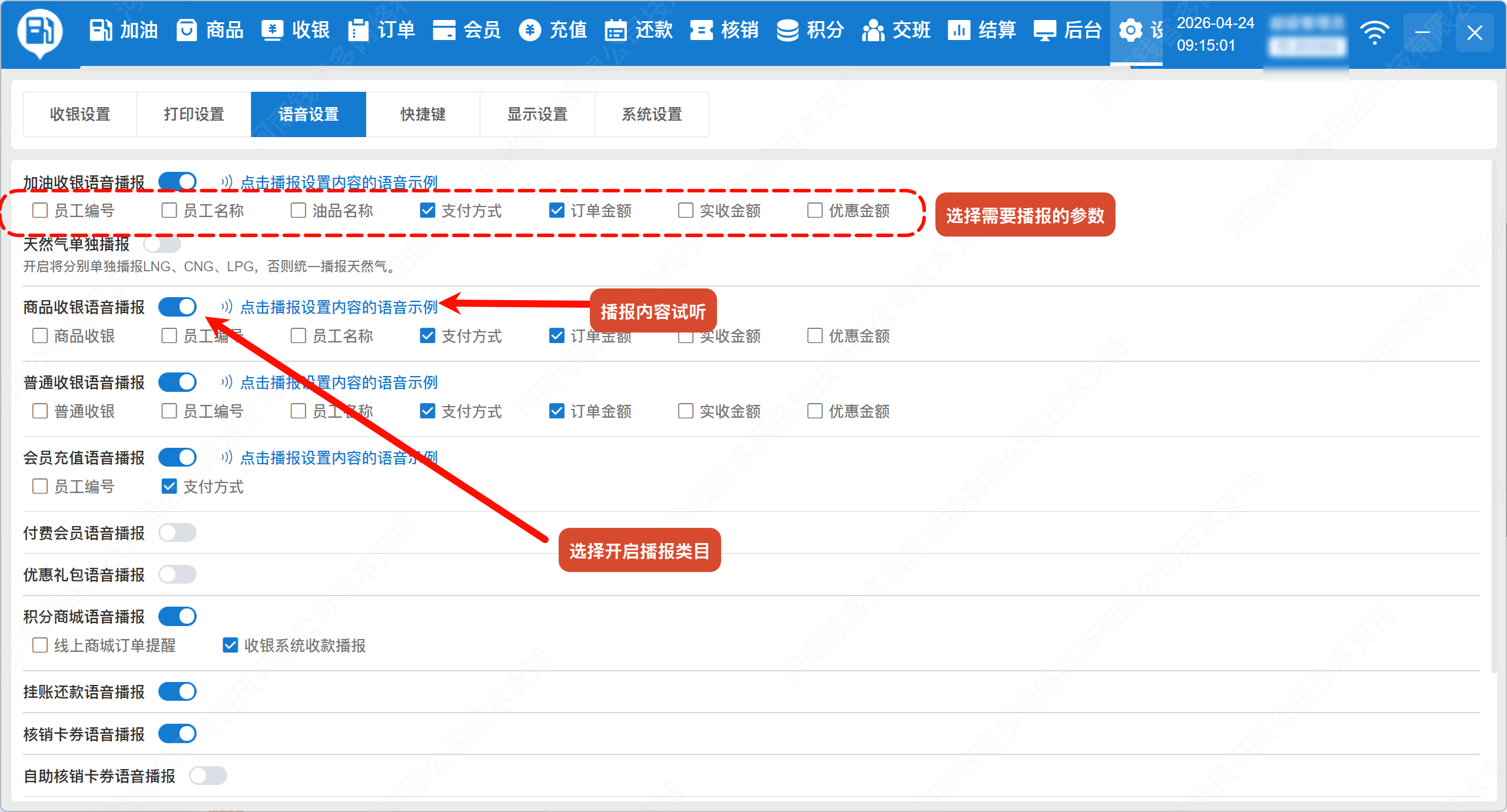The height and width of the screenshot is (812, 1507).
Task: Open the 积分 points stack icon
Action: click(787, 30)
